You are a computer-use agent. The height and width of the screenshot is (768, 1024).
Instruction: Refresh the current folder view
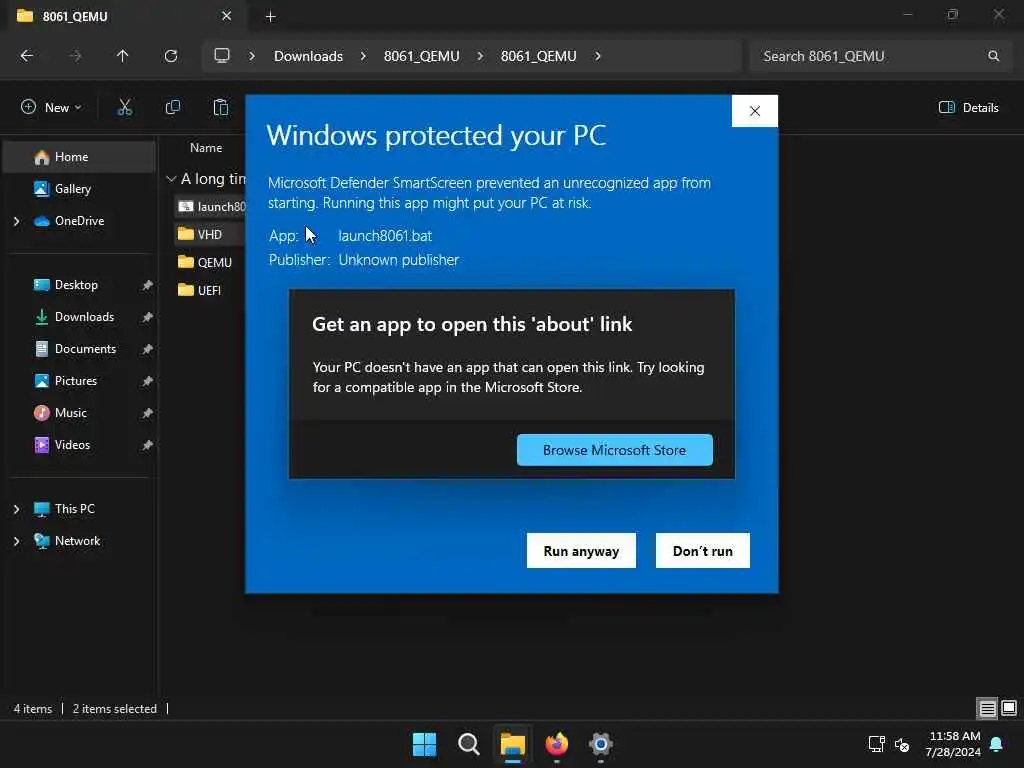[x=170, y=56]
